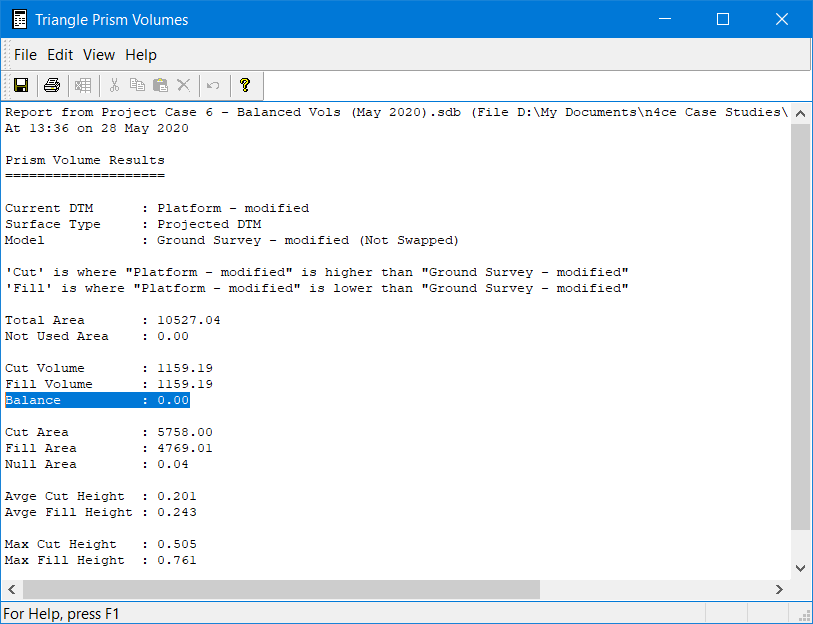The width and height of the screenshot is (813, 624).
Task: Open the View menu
Action: (99, 55)
